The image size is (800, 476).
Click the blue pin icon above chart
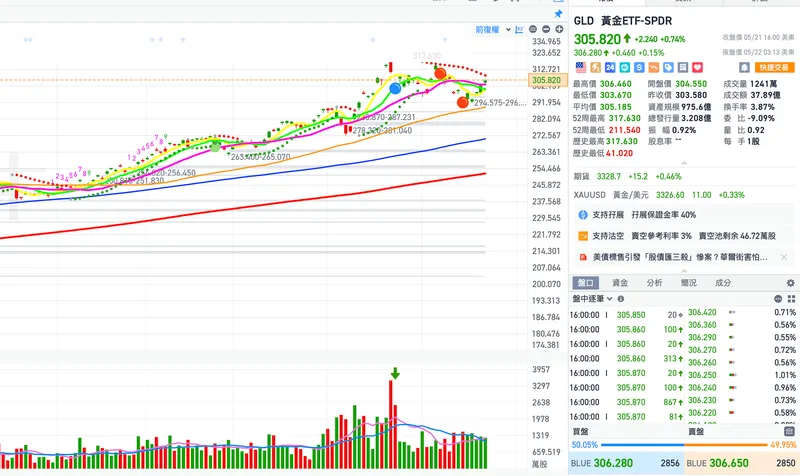point(558,14)
